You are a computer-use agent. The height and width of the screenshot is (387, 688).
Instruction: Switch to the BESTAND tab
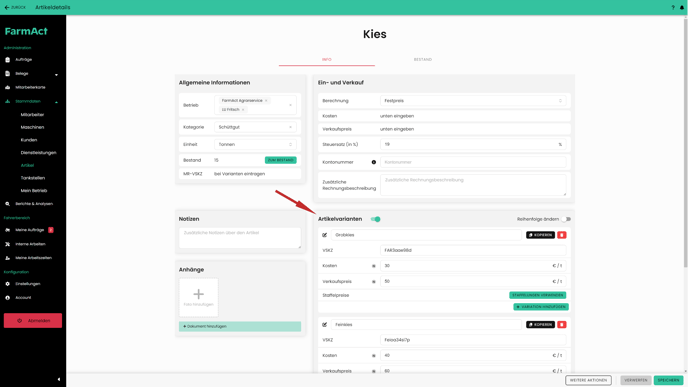tap(423, 60)
